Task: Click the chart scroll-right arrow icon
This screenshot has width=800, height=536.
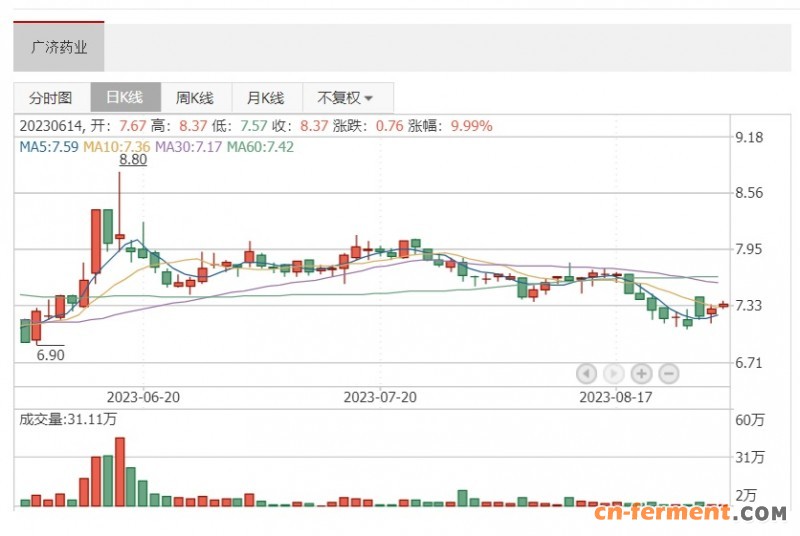Action: (x=614, y=373)
